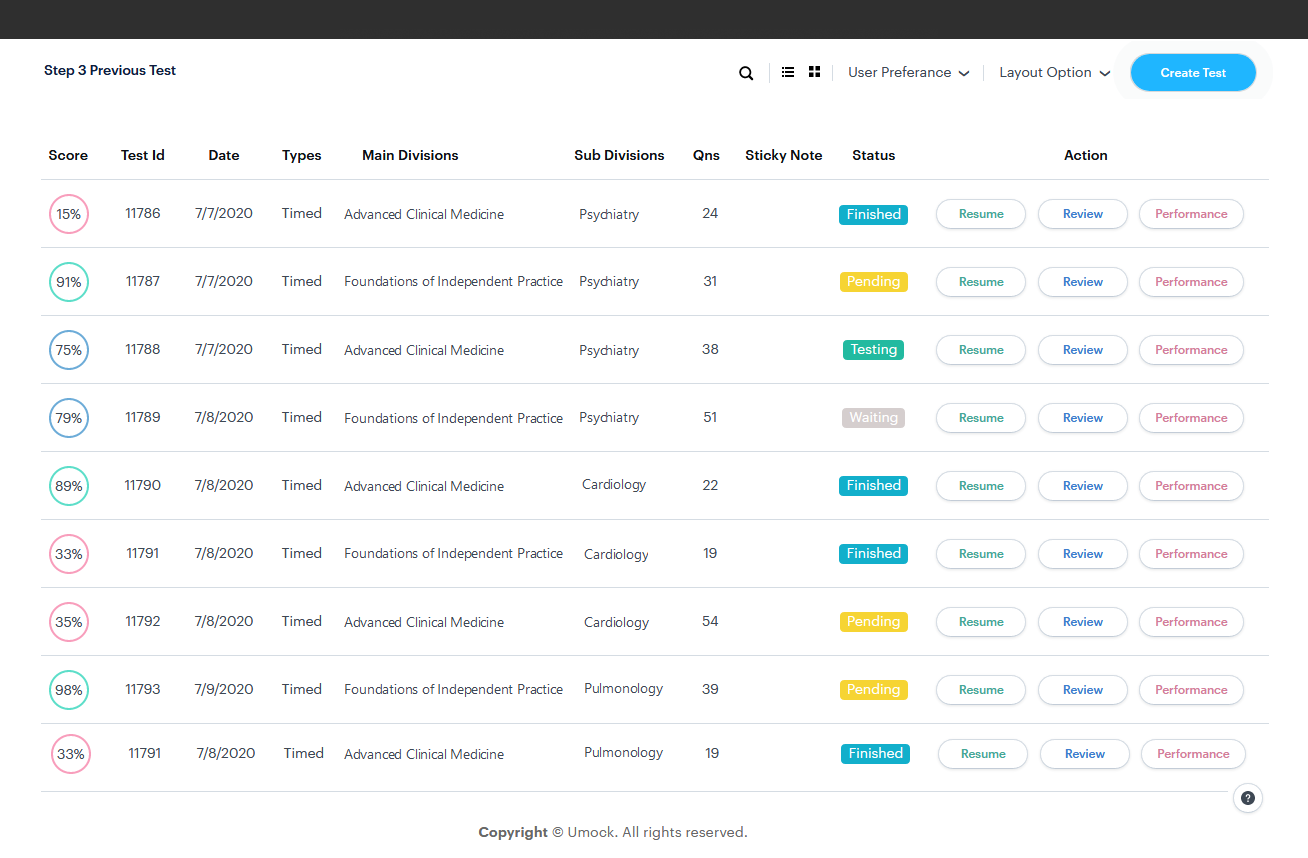
Task: Click the Sub Divisions column header
Action: tap(619, 156)
